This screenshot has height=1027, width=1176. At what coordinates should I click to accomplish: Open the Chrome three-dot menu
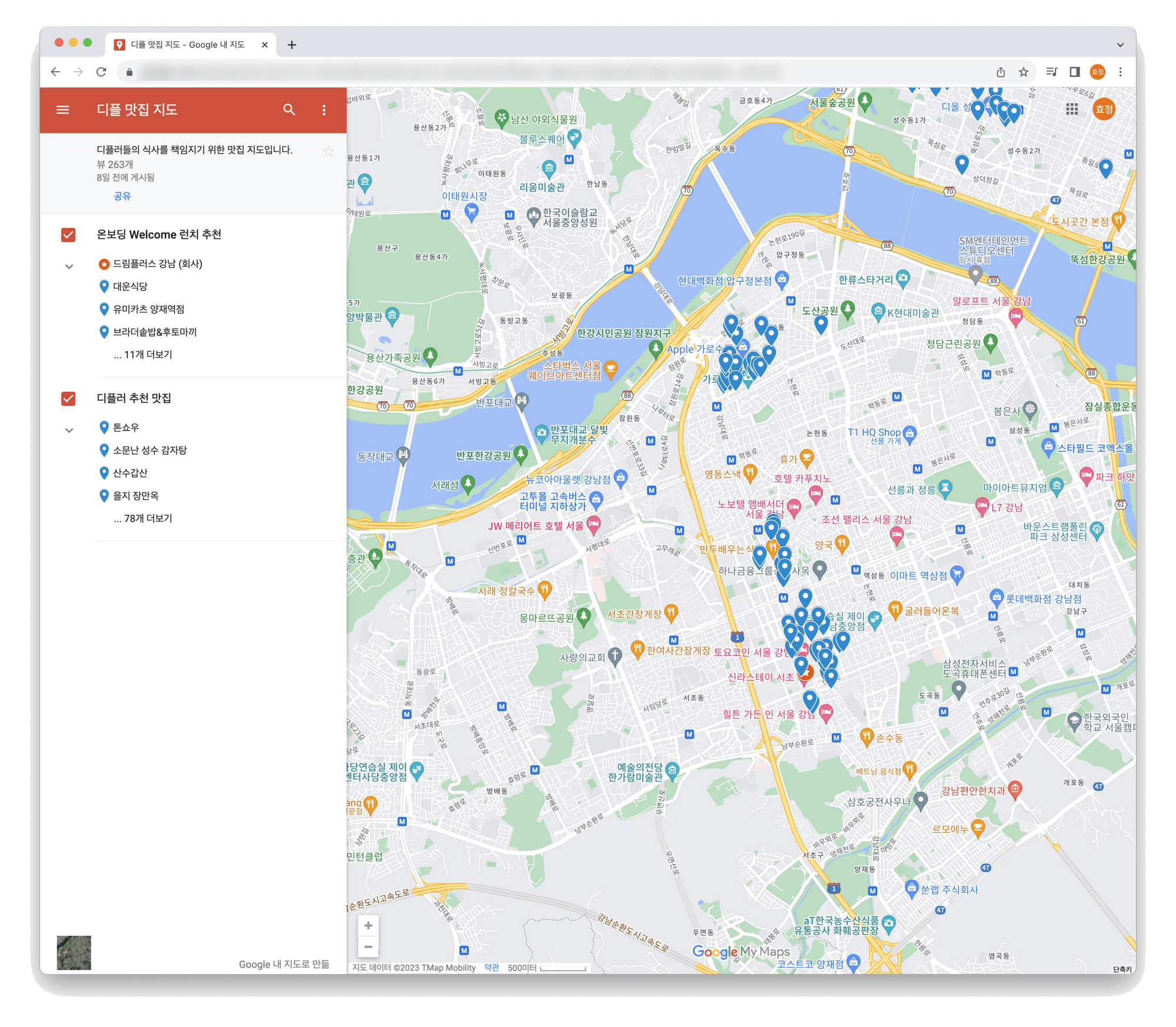(x=1120, y=72)
